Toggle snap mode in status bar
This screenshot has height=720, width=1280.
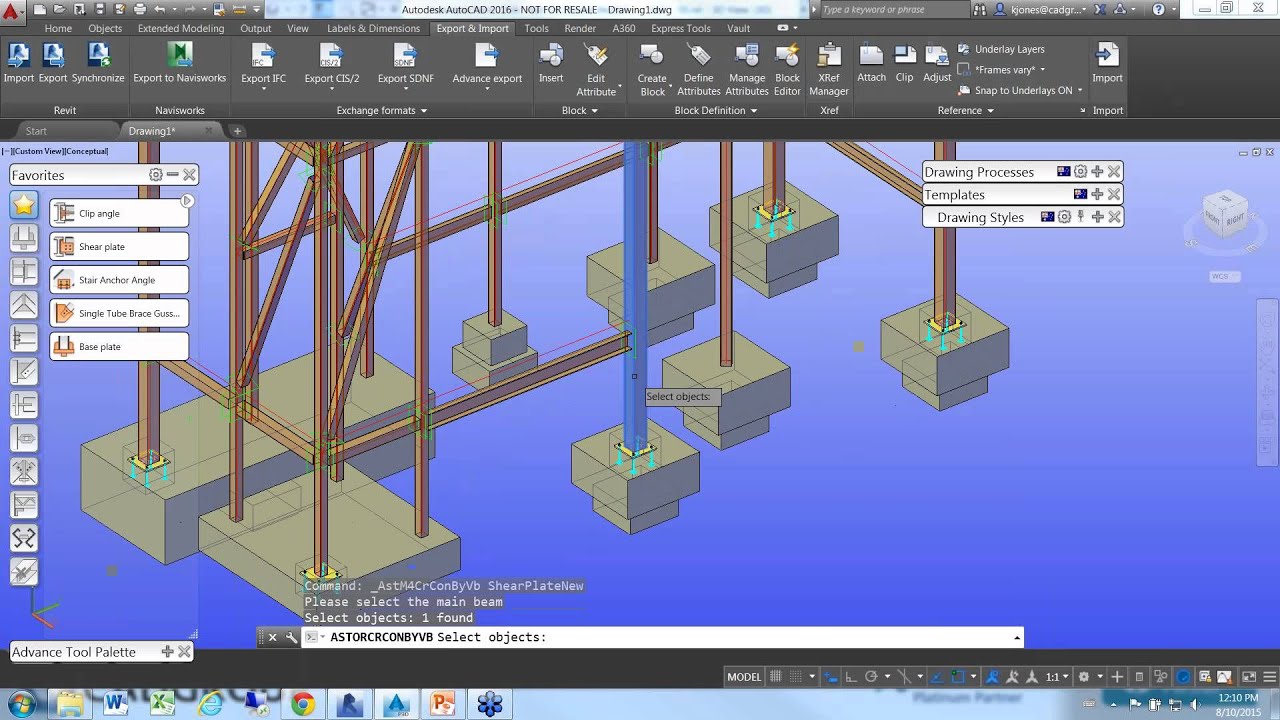(x=796, y=677)
